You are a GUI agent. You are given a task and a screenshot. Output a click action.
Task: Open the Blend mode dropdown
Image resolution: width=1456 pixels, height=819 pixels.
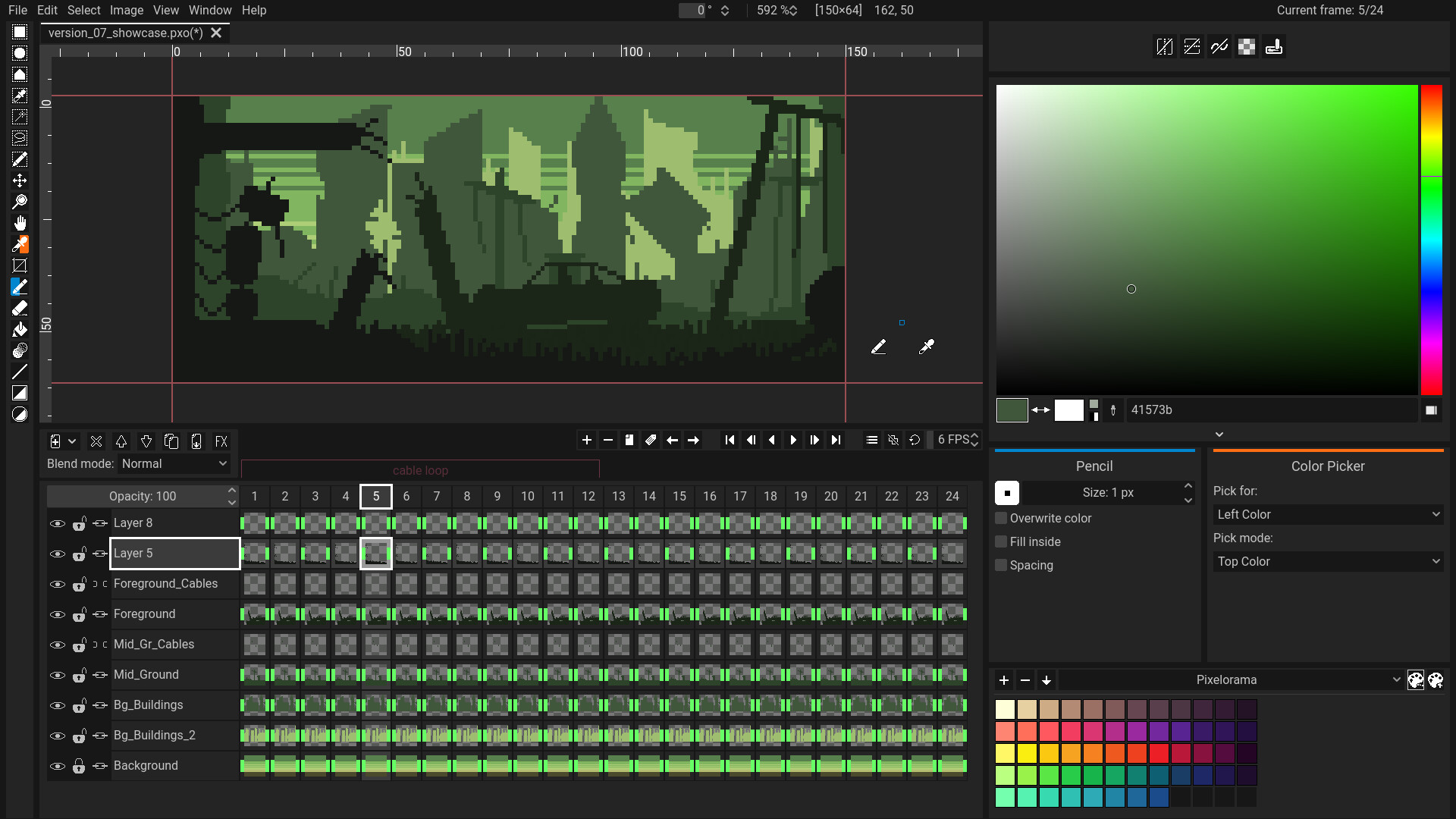pyautogui.click(x=173, y=463)
